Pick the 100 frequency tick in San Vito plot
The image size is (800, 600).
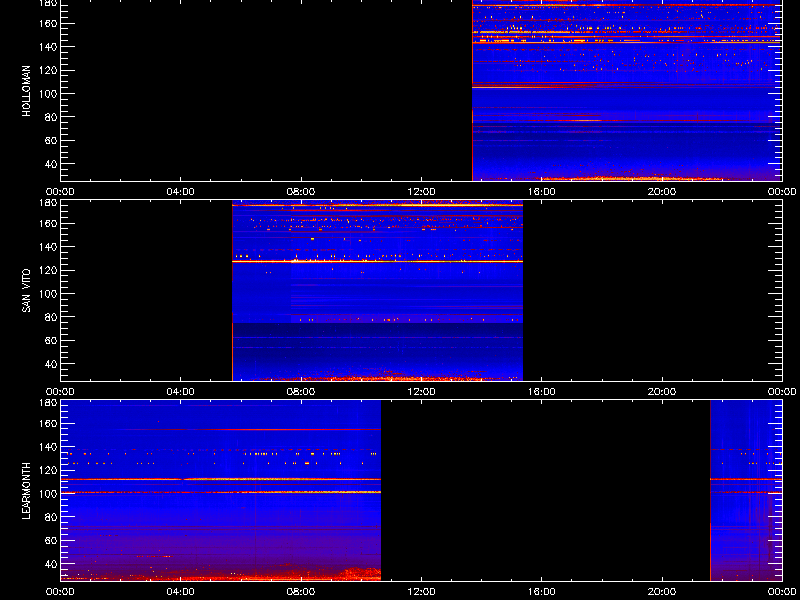pos(47,293)
